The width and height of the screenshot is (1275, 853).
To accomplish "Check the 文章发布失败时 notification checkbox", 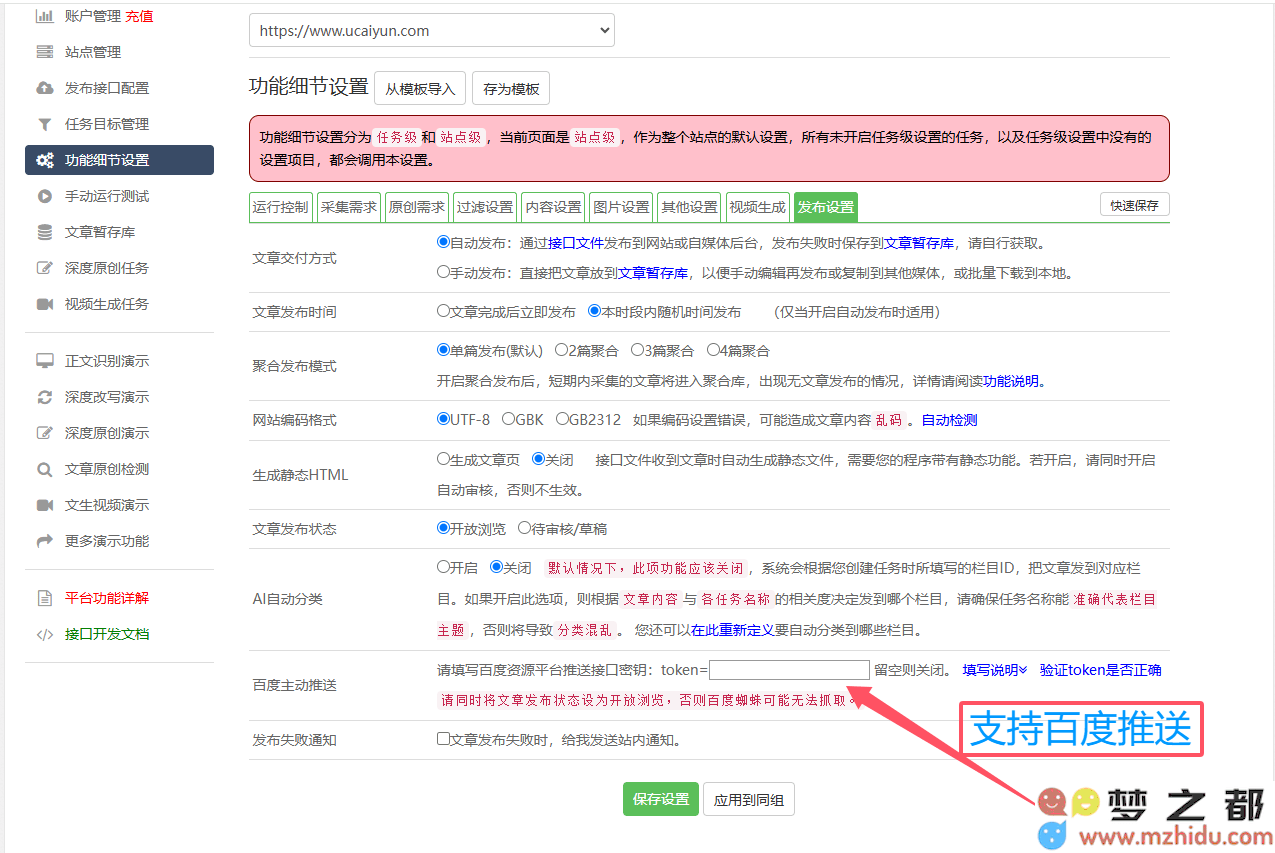I will pyautogui.click(x=443, y=739).
